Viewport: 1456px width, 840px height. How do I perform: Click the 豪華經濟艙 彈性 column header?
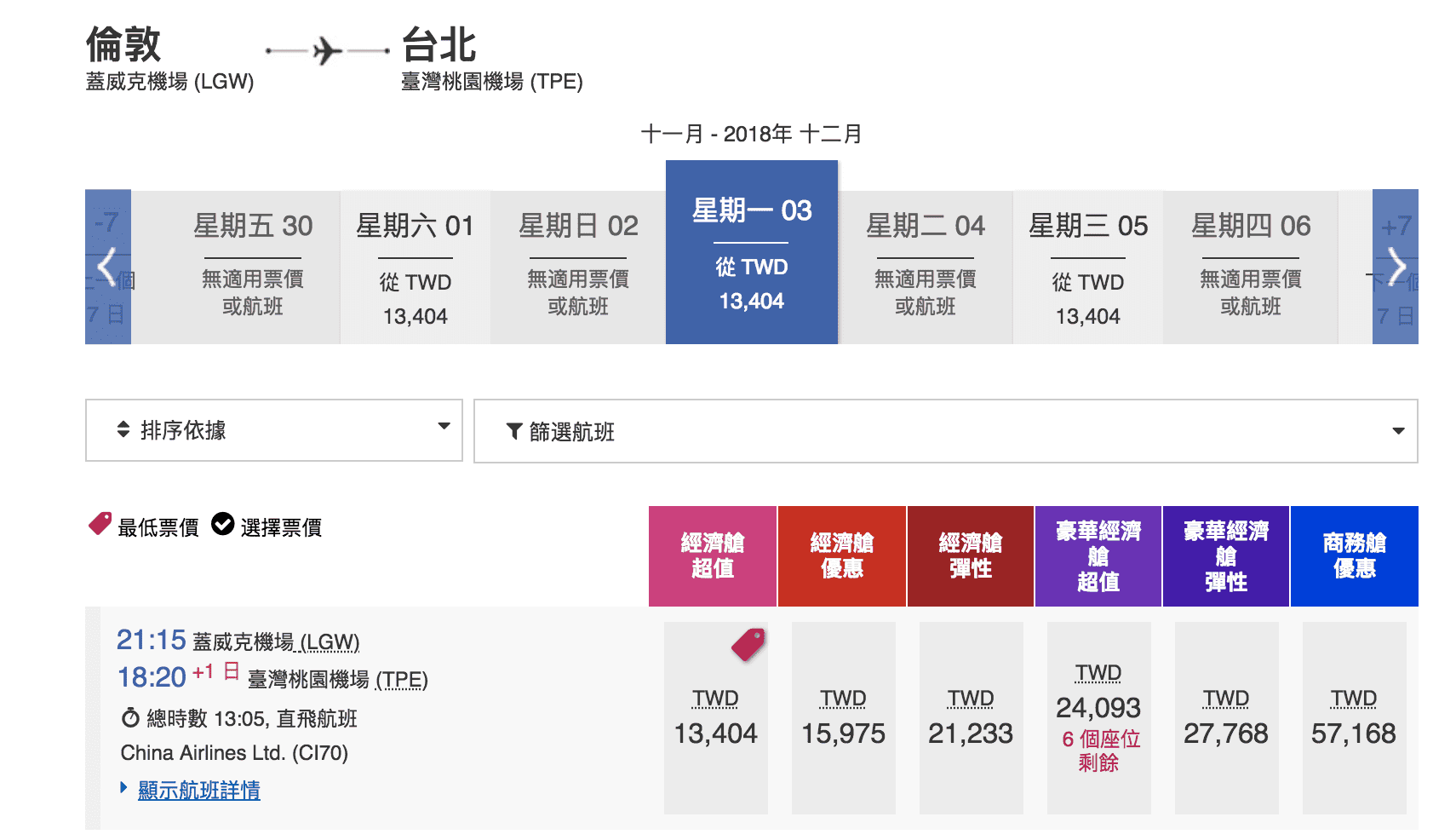1226,556
